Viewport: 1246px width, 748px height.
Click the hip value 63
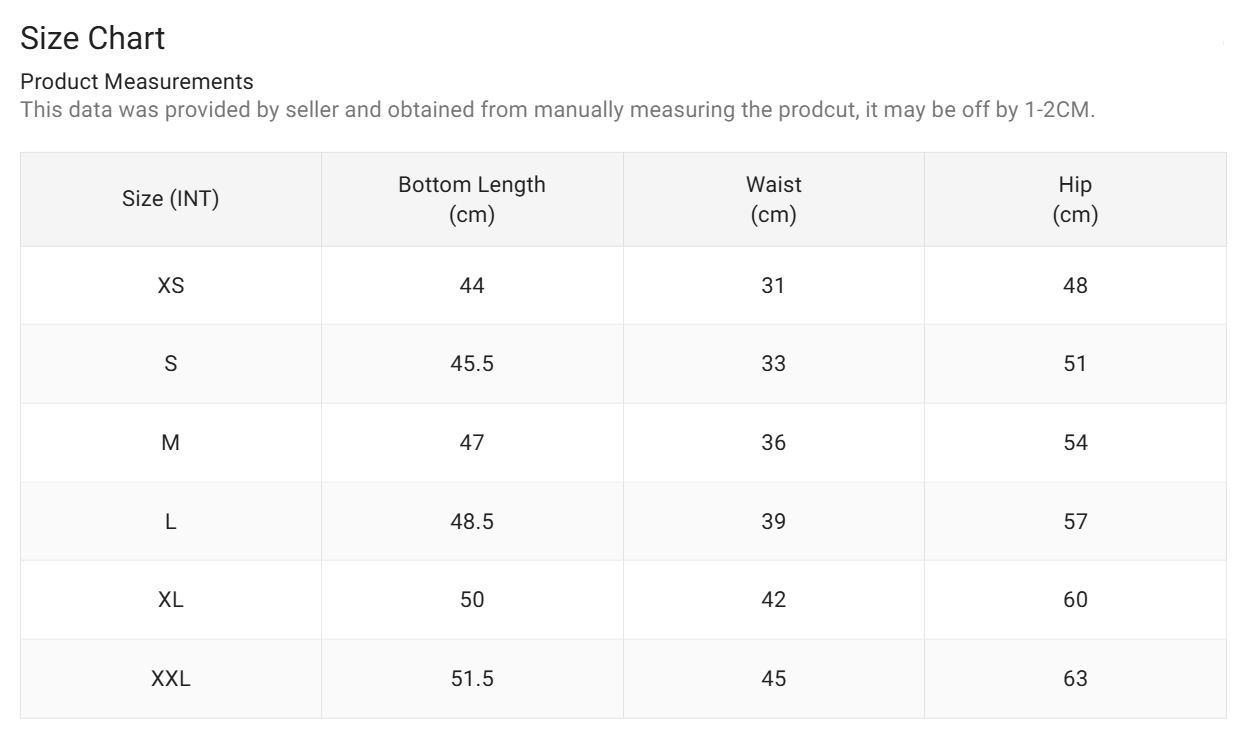pos(1075,679)
